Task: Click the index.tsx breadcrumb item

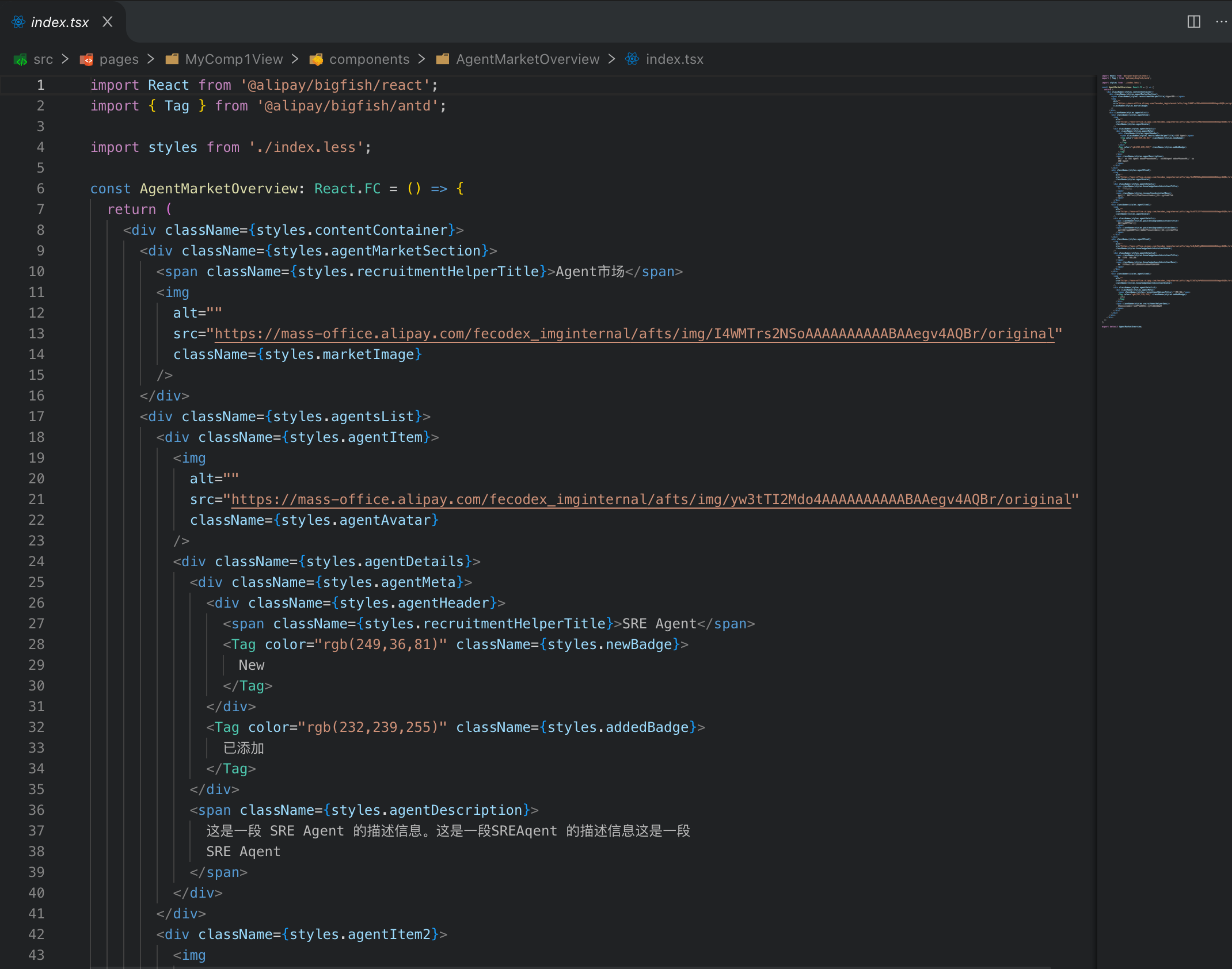Action: 674,59
